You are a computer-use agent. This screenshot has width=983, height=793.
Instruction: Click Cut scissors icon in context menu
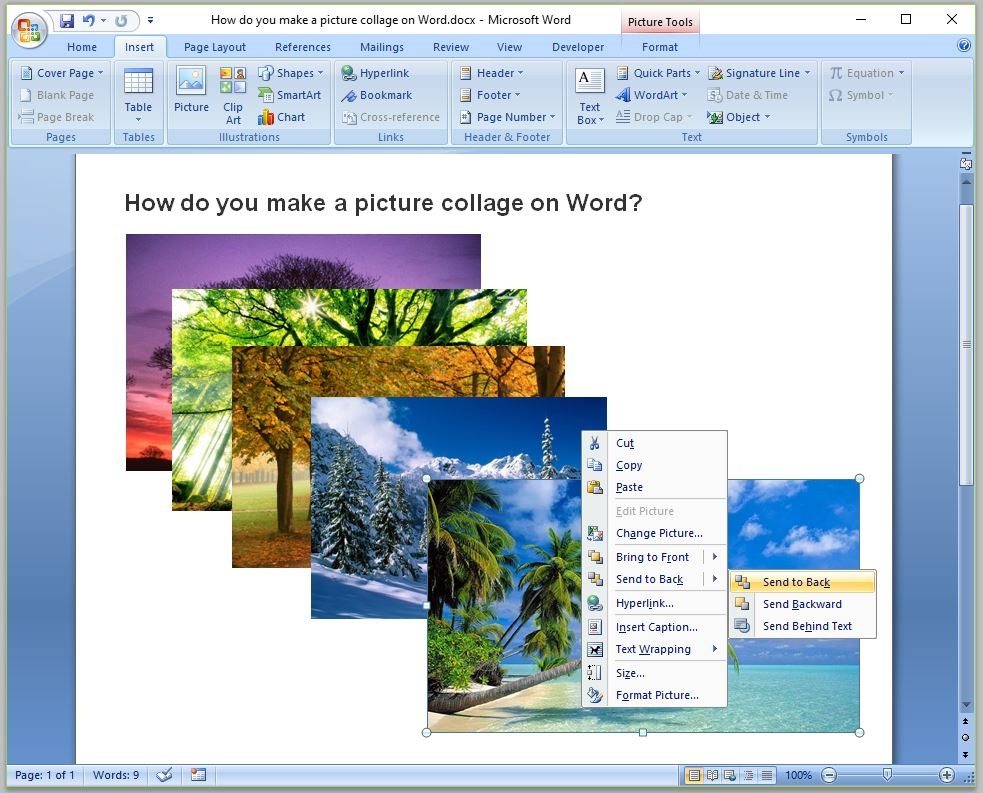coord(594,443)
